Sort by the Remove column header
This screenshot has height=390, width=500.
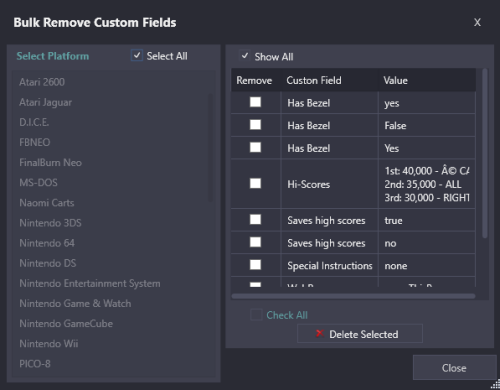coord(256,80)
